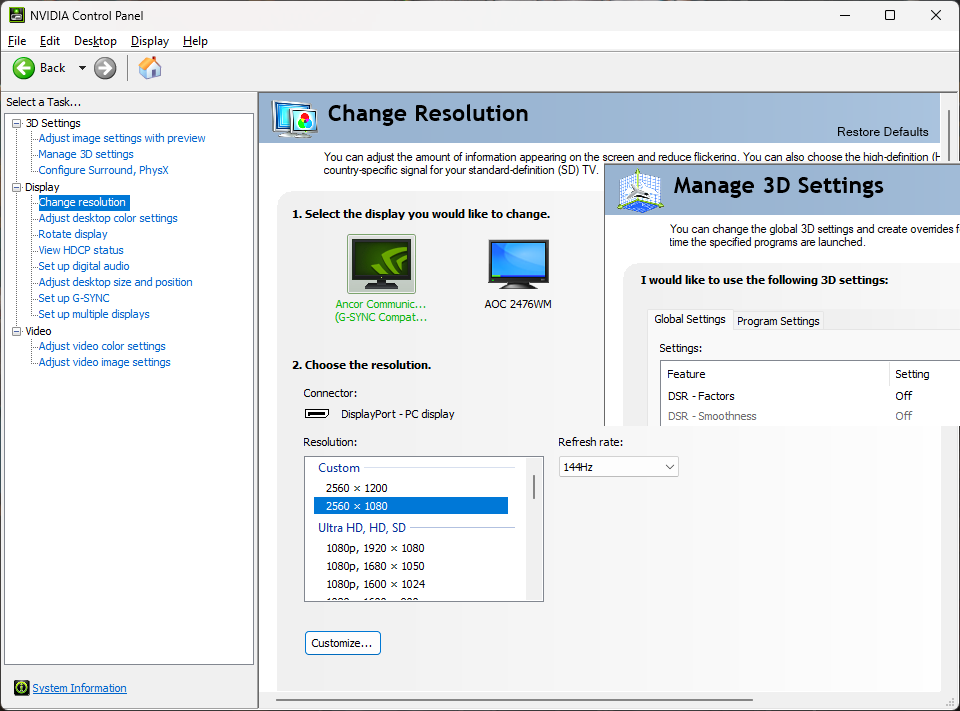960x711 pixels.
Task: Open Adjust video image settings
Action: [104, 362]
